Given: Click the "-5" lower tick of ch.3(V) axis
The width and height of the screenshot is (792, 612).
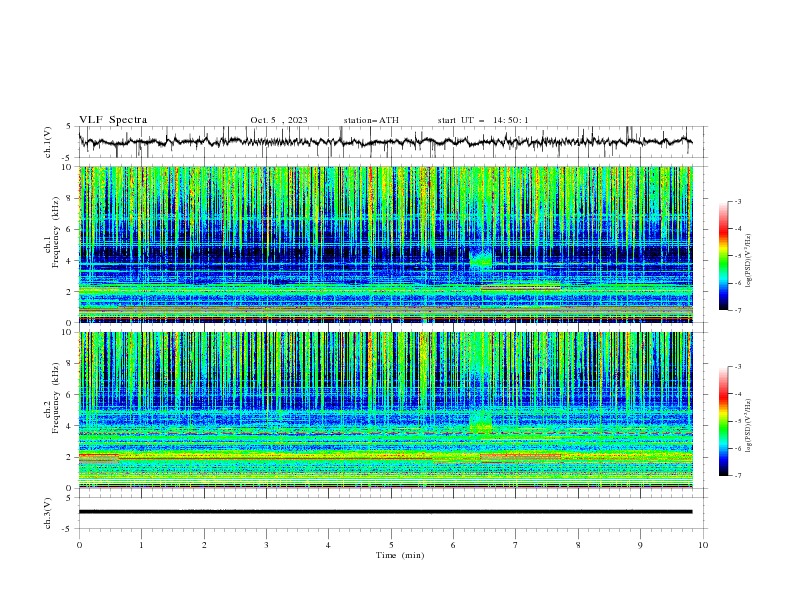Looking at the screenshot, I should pyautogui.click(x=68, y=529).
